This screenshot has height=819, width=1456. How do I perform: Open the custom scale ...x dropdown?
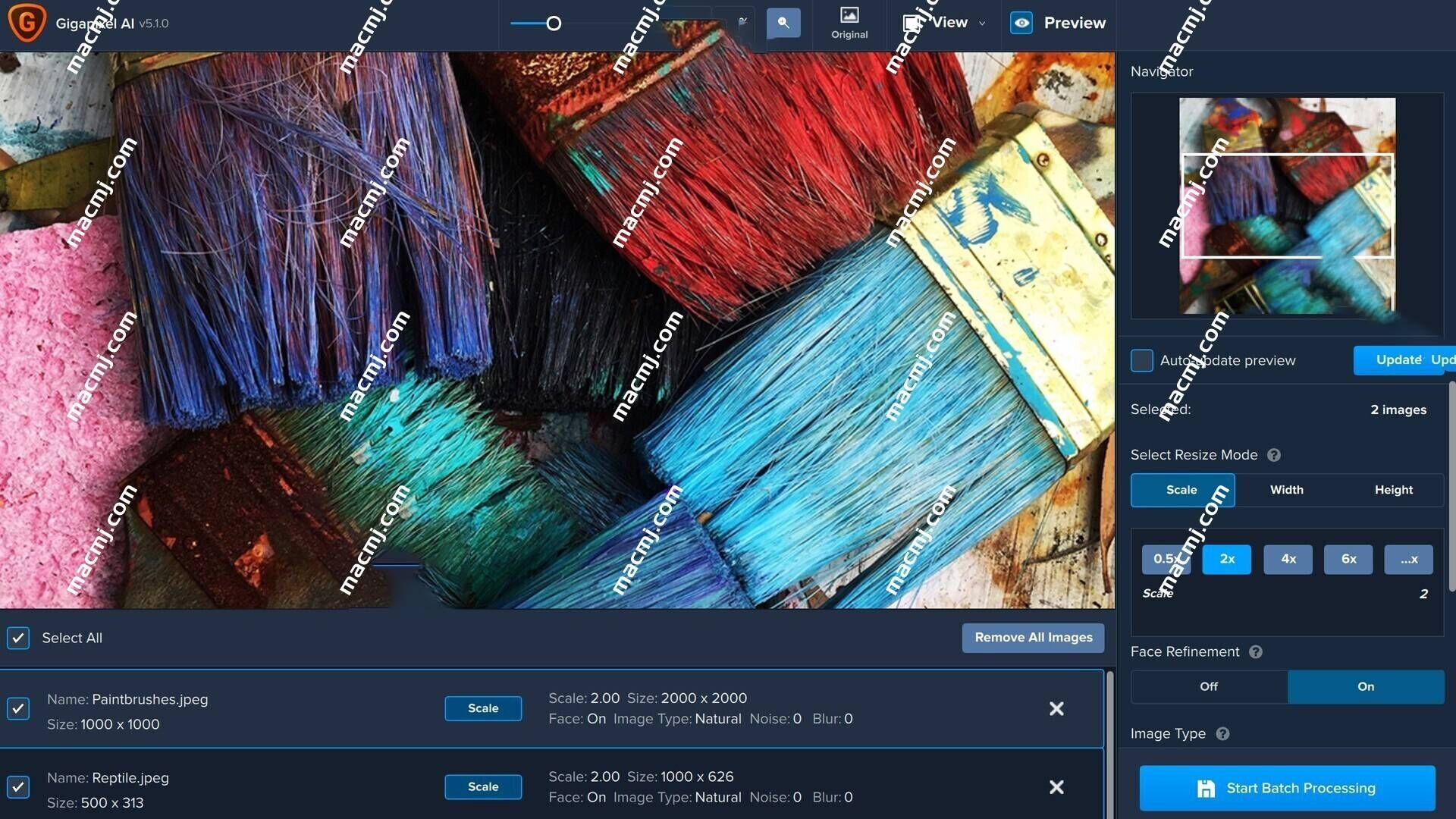(x=1408, y=559)
